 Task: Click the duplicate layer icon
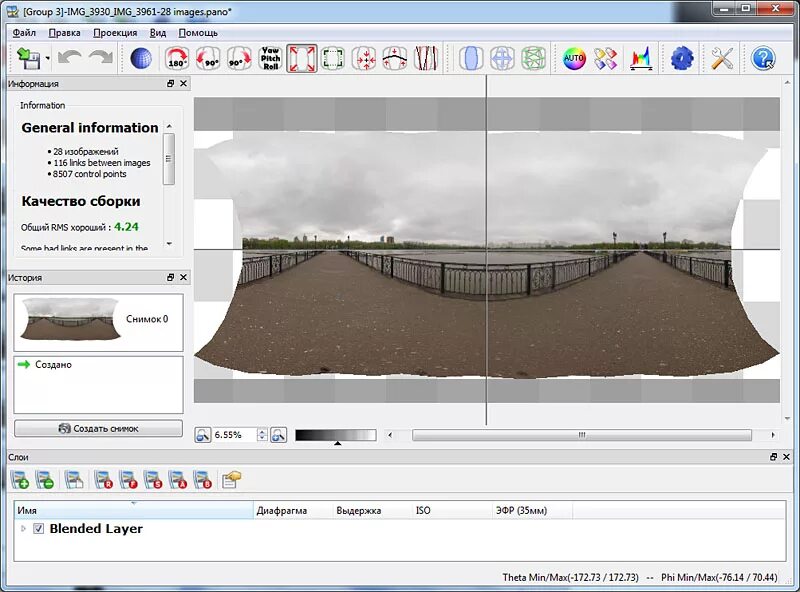[x=74, y=480]
